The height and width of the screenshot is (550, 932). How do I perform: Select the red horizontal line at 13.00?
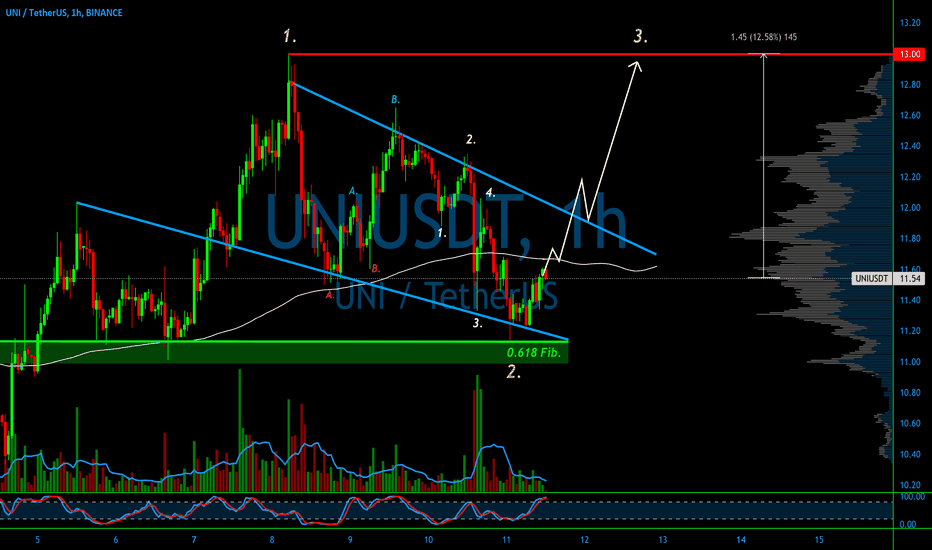pos(590,54)
